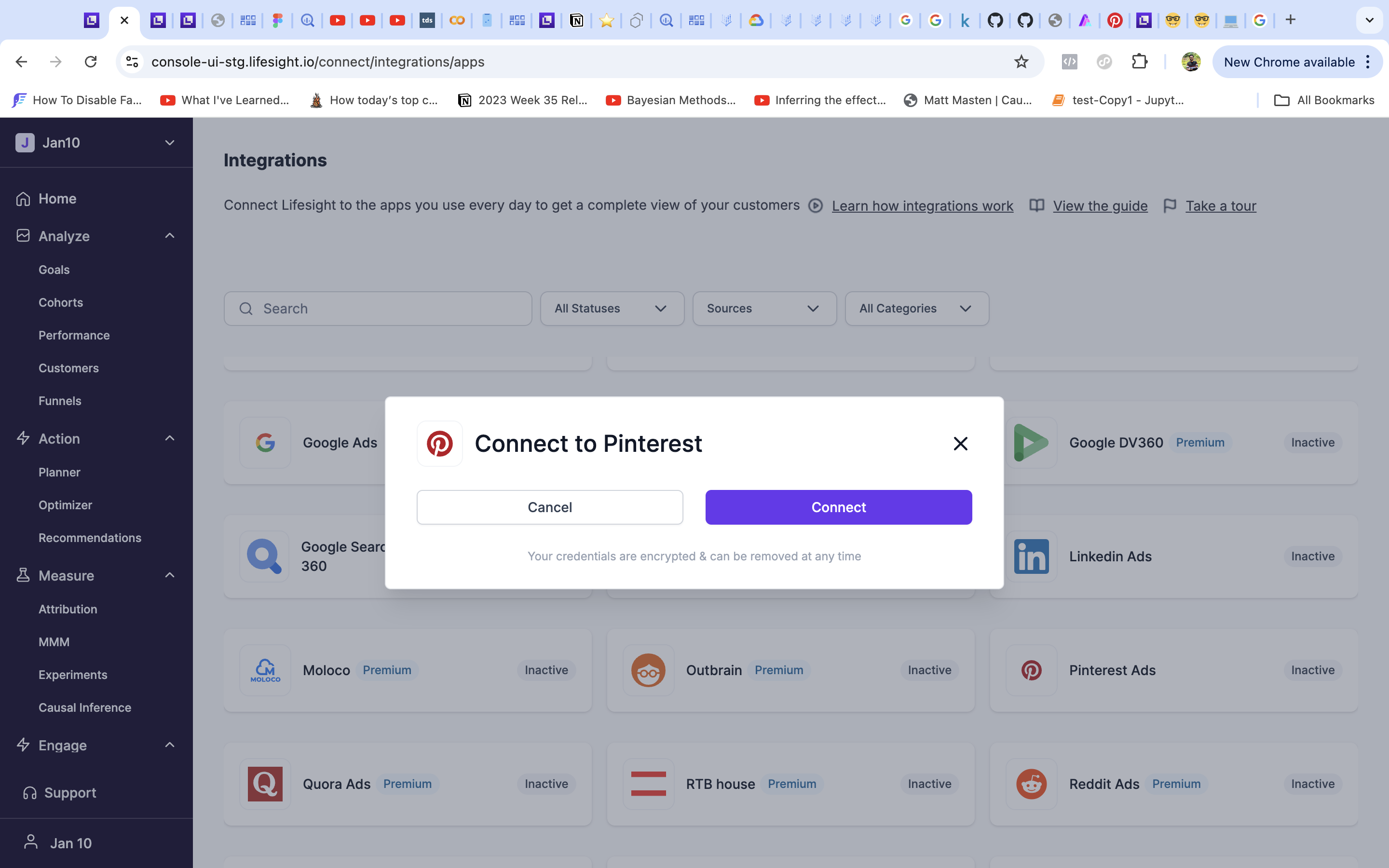
Task: Reload the page with the refresh icon
Action: 91,62
